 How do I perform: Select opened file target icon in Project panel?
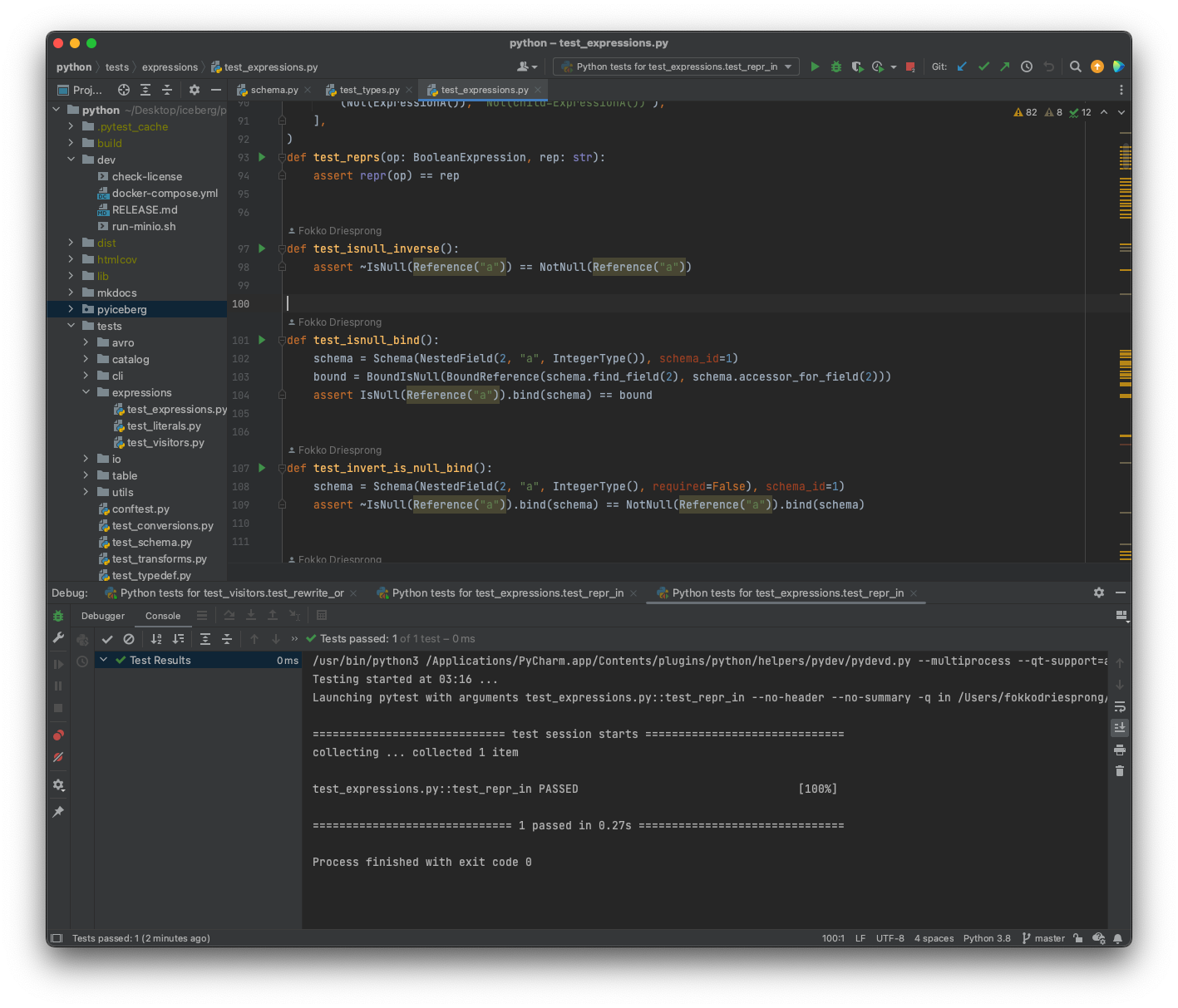coord(124,90)
